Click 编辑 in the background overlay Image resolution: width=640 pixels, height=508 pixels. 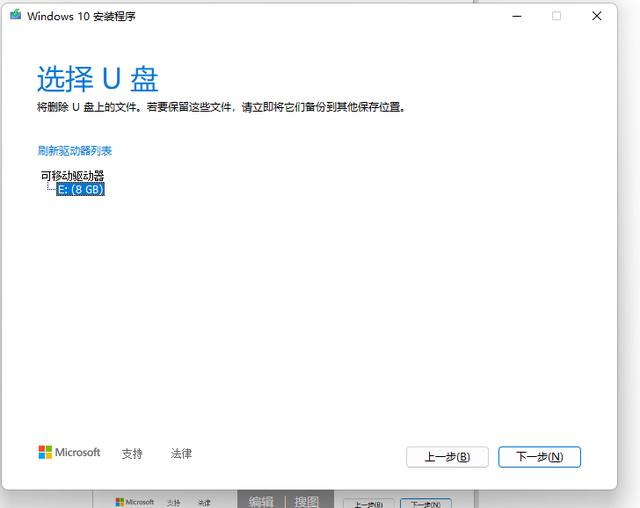(x=261, y=501)
